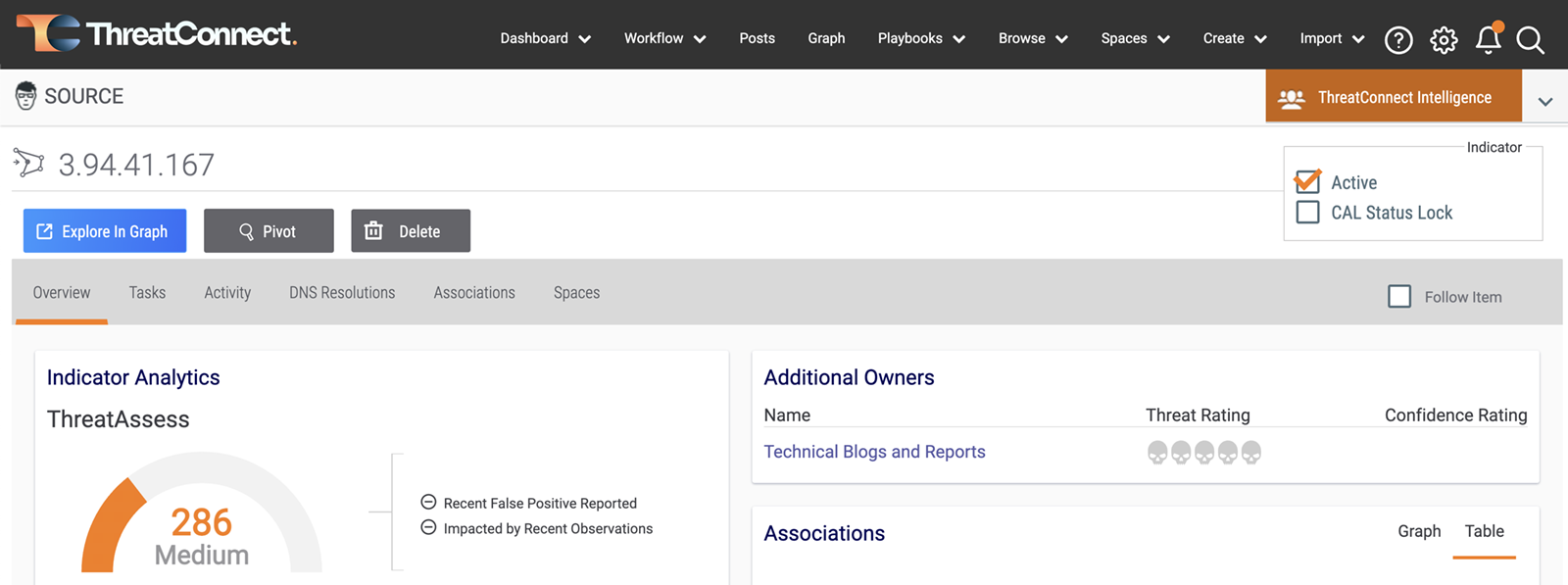
Task: Click the threat rating skulls for Technical Blogs
Action: [x=1204, y=452]
